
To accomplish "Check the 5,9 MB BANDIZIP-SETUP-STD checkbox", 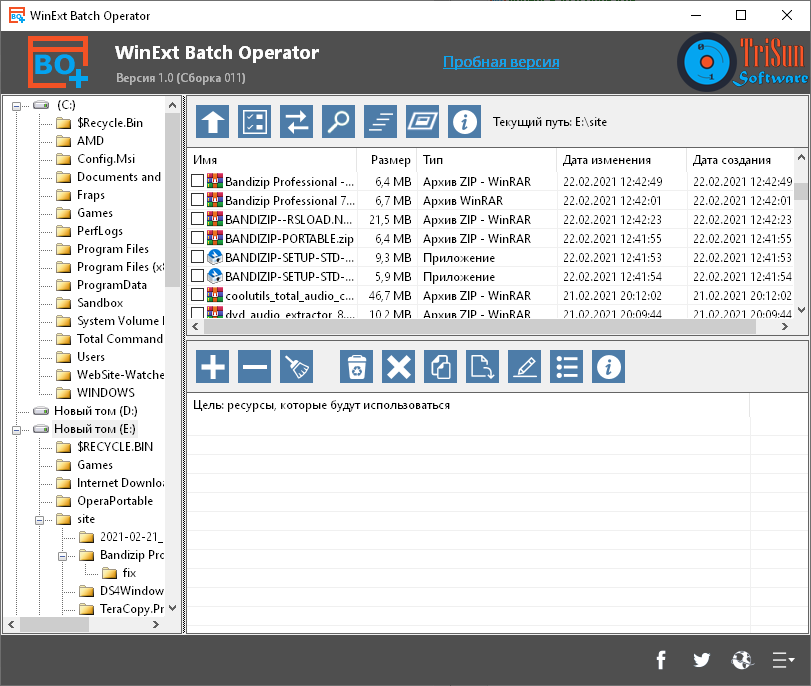I will [197, 276].
